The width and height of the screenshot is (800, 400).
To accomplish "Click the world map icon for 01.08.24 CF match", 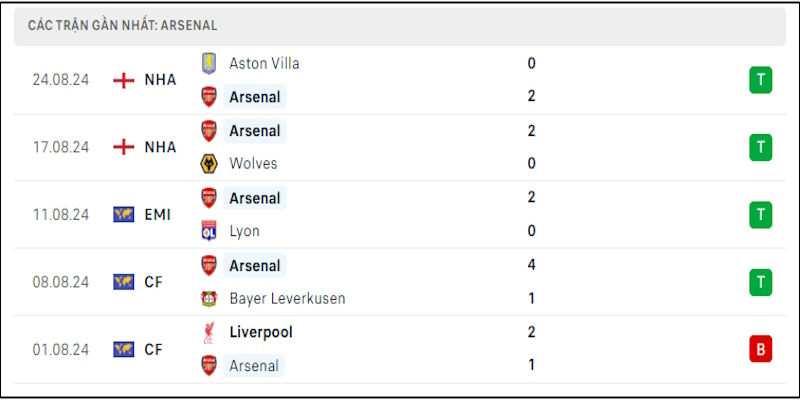I will (x=124, y=349).
